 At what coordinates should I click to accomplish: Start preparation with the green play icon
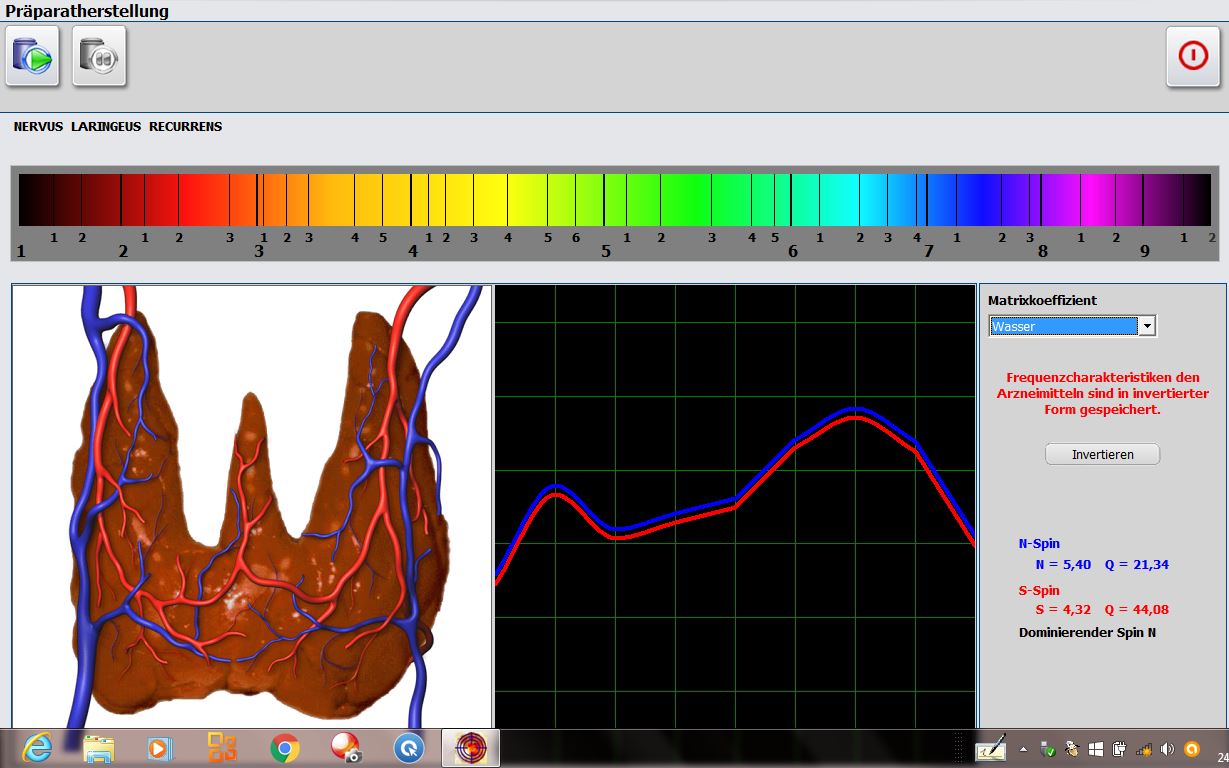pos(33,56)
